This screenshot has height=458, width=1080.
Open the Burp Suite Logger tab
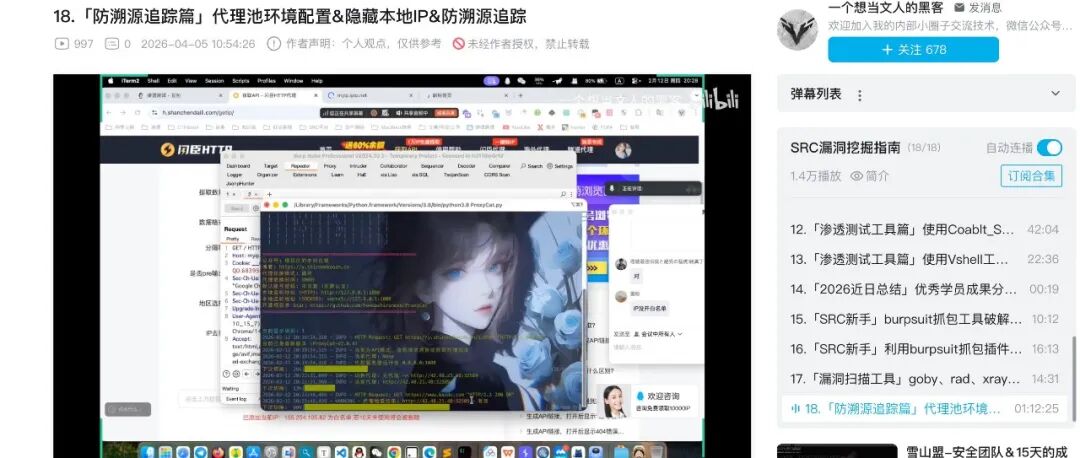point(234,175)
